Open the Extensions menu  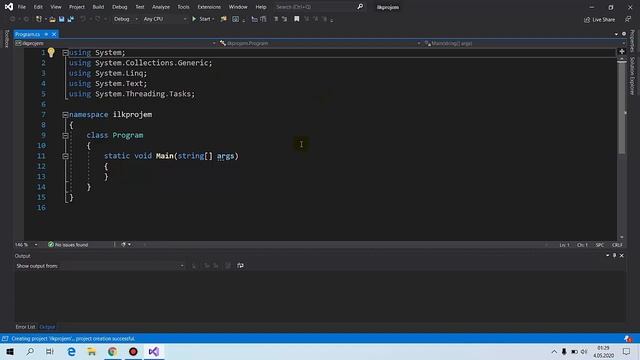pos(209,7)
